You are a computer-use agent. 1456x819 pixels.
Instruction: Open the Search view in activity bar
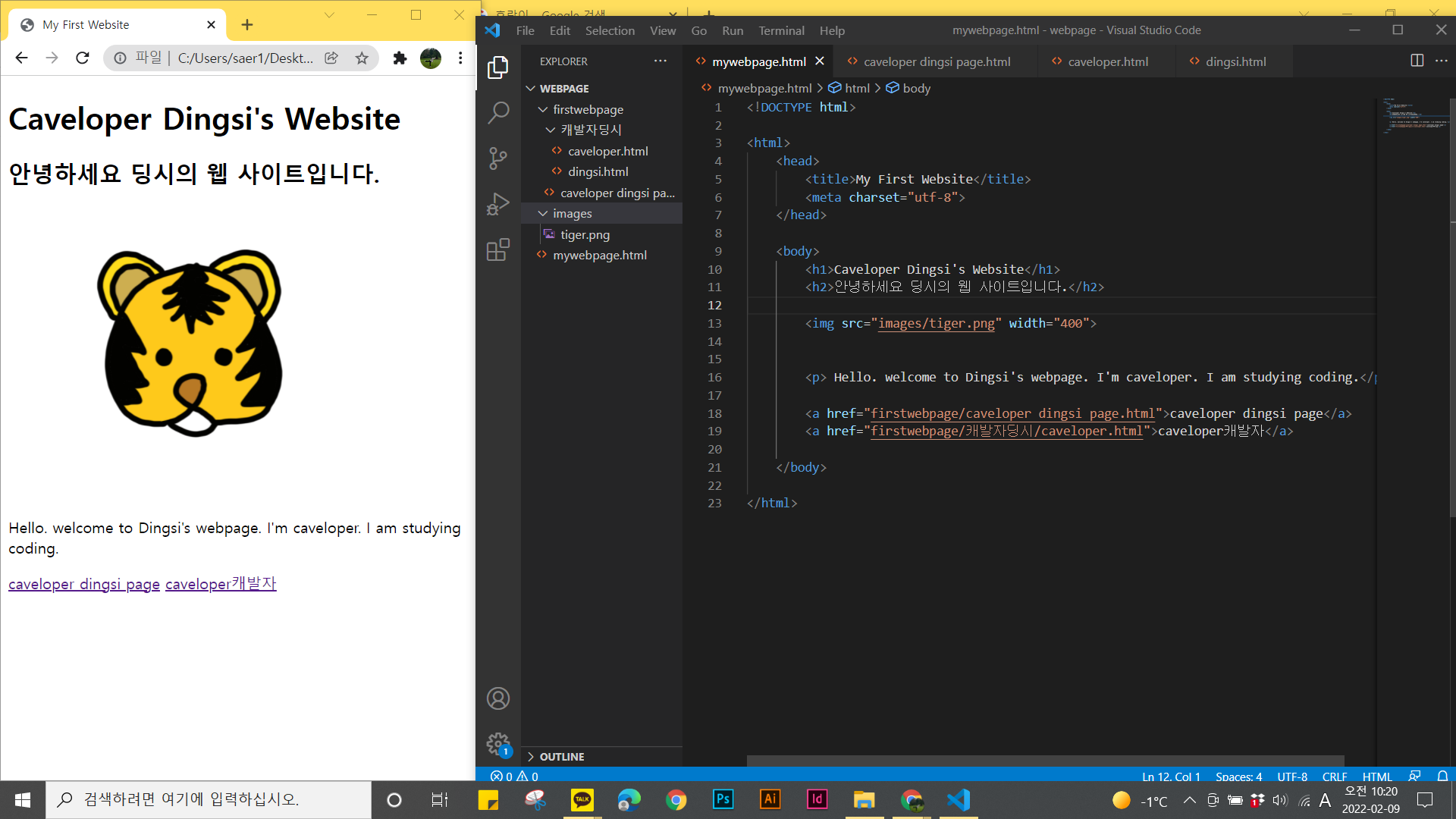coord(498,113)
